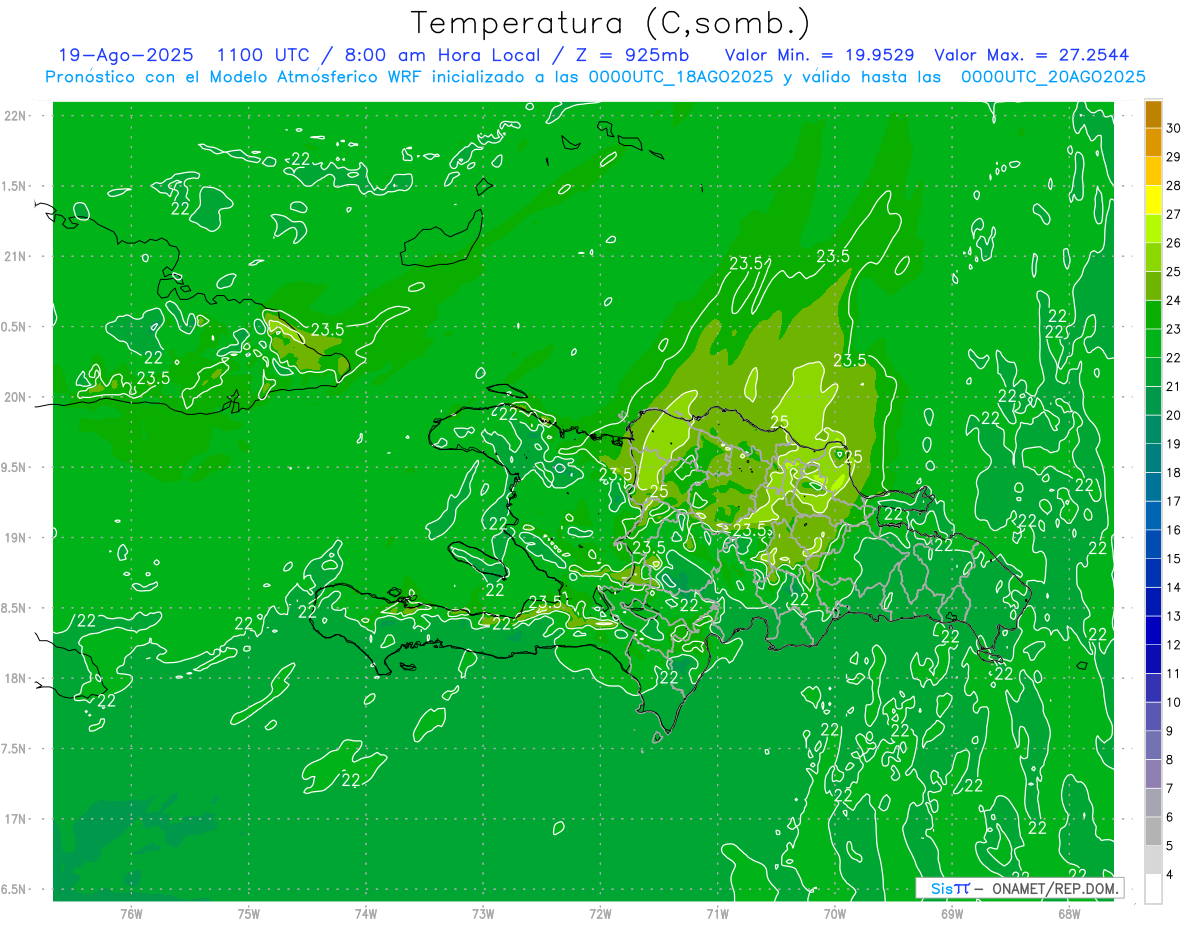1200x927 pixels.
Task: Click the "Temperatura (C,somb.)" chart title
Action: pos(610,23)
